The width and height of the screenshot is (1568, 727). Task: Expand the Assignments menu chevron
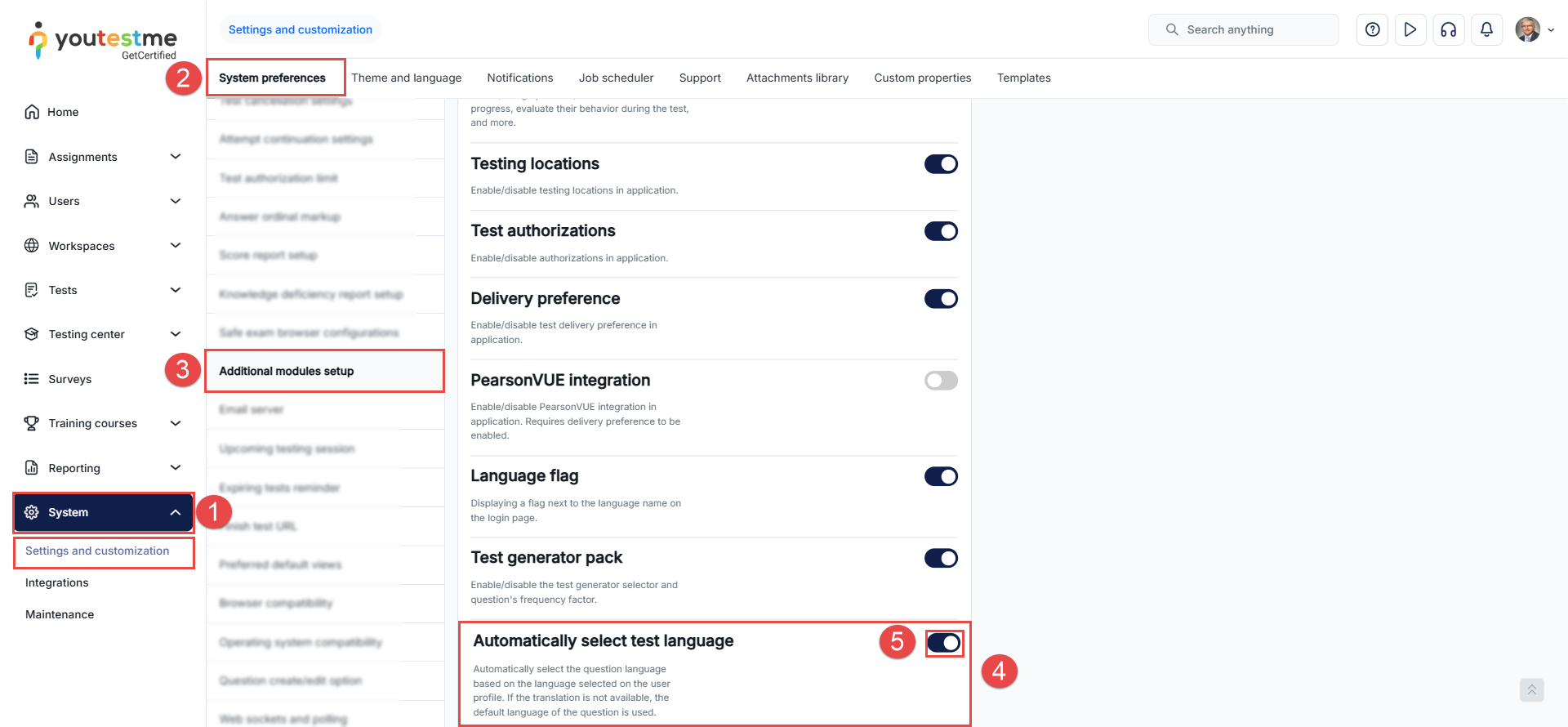[176, 157]
